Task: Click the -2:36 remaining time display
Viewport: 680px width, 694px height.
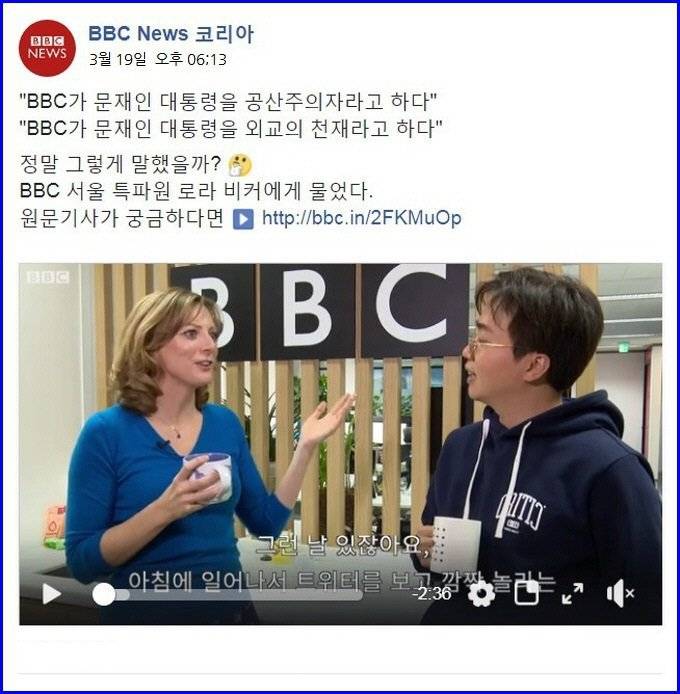Action: click(431, 593)
